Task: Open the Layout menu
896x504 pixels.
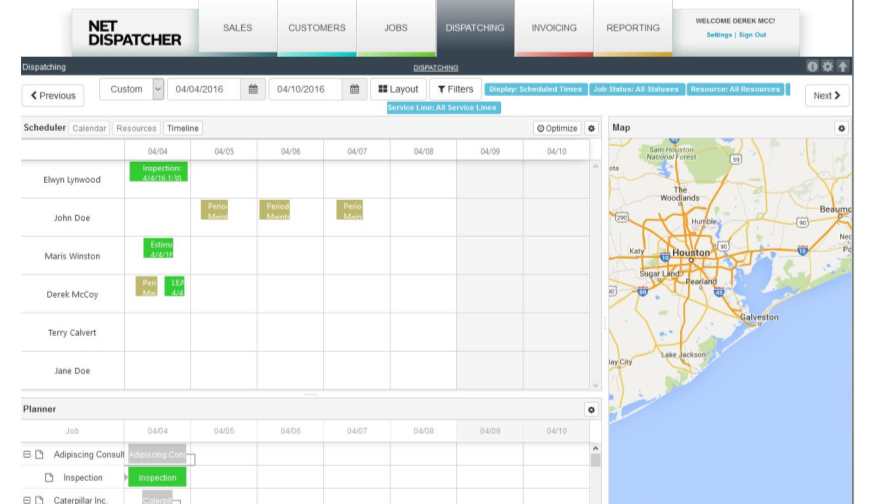Action: (x=398, y=89)
